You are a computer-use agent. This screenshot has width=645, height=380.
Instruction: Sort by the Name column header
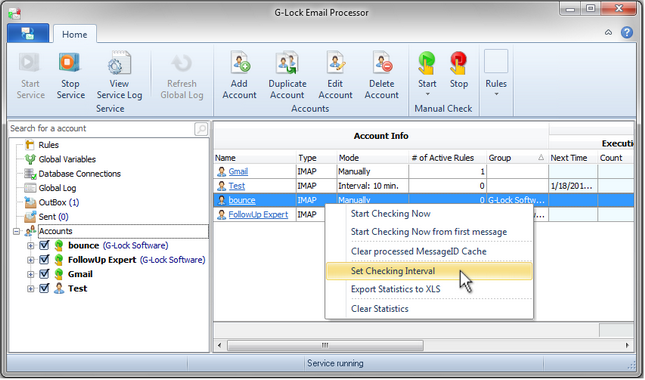[x=255, y=158]
